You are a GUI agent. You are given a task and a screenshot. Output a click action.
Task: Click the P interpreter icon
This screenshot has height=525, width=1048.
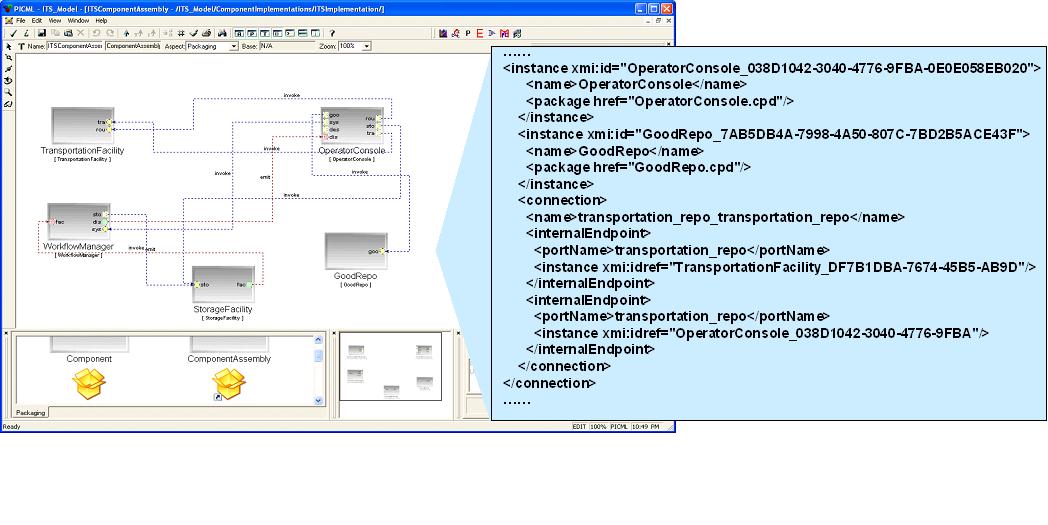[x=468, y=33]
